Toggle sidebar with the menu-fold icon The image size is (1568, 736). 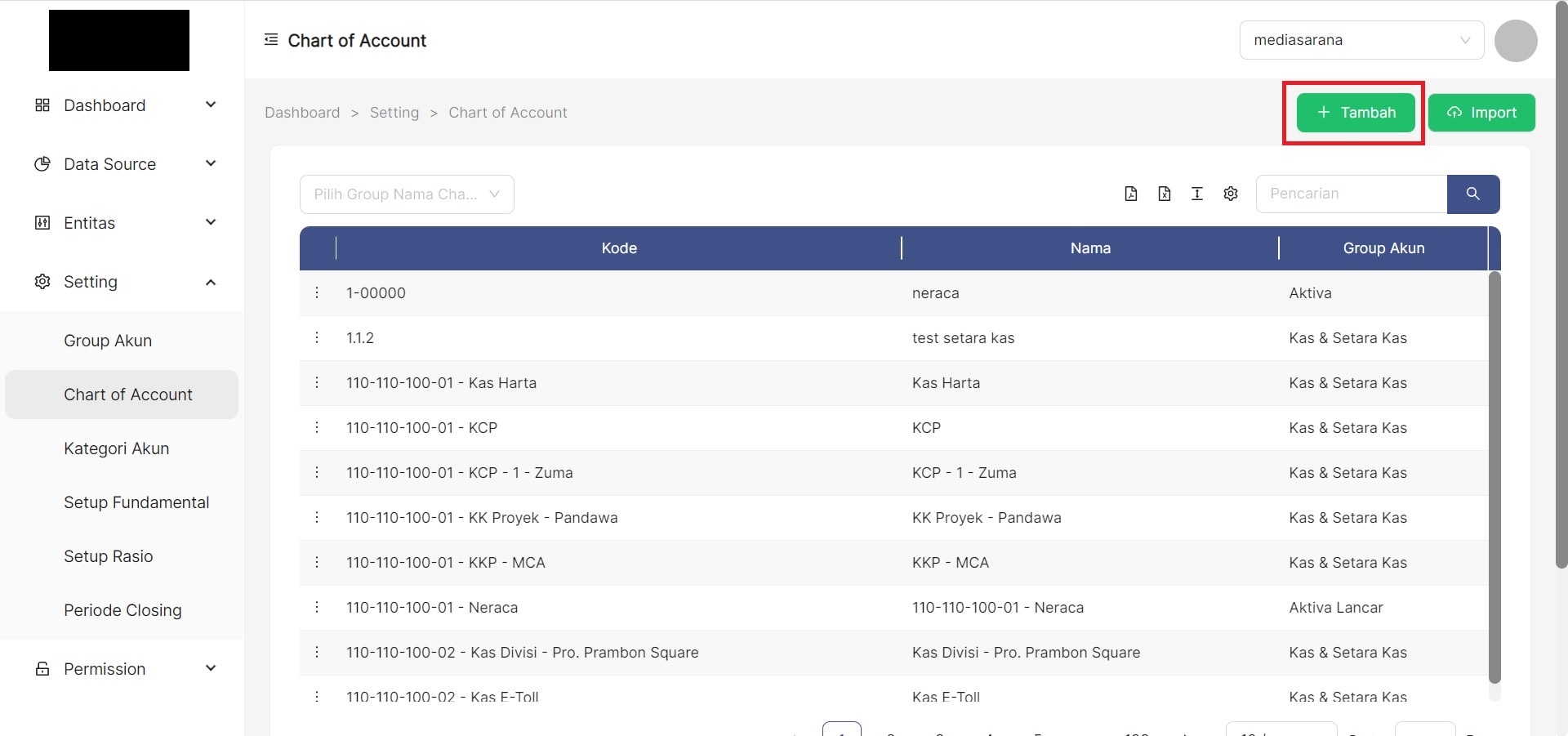[271, 40]
